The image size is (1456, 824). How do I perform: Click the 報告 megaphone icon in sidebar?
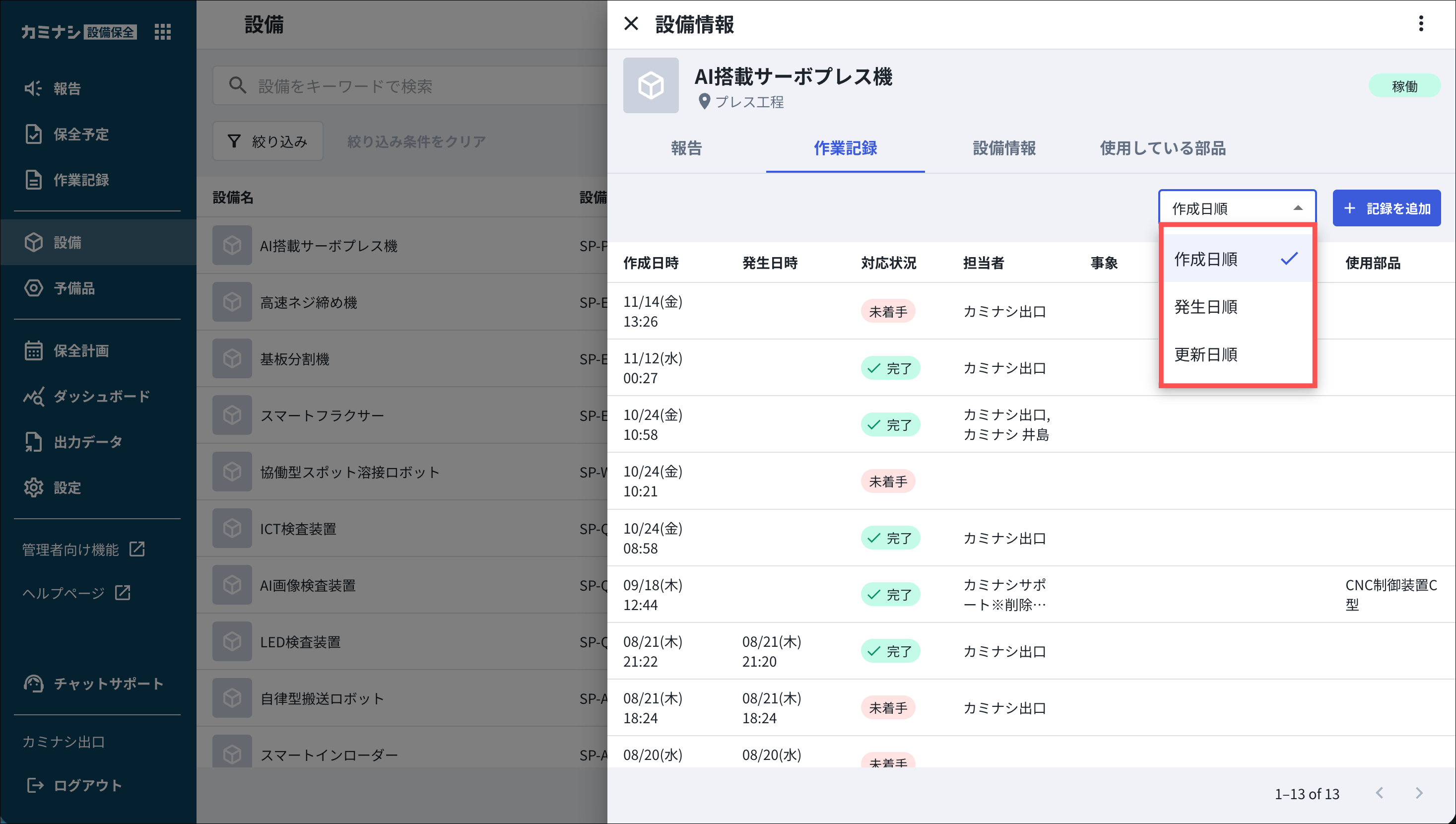click(33, 88)
